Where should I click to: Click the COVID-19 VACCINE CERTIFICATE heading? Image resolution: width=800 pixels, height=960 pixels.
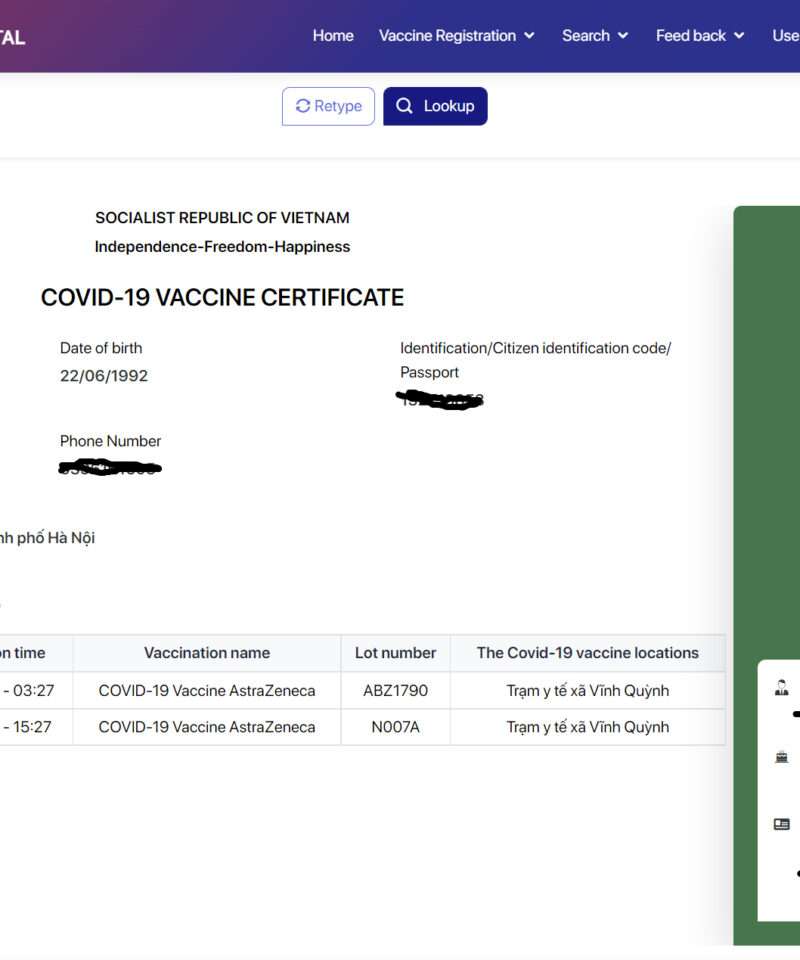coord(222,297)
